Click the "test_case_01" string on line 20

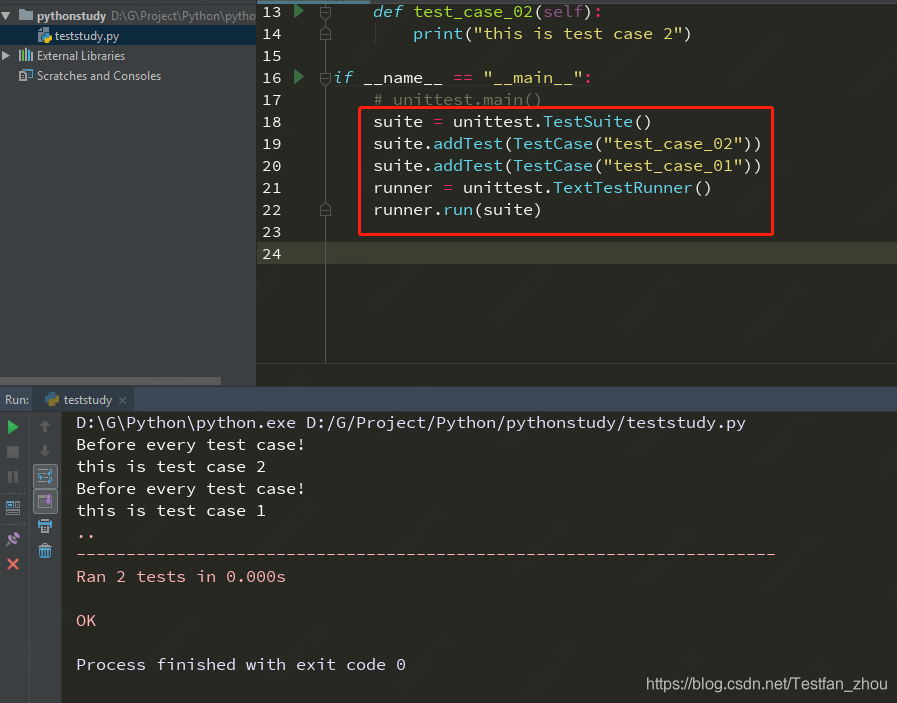pos(673,166)
